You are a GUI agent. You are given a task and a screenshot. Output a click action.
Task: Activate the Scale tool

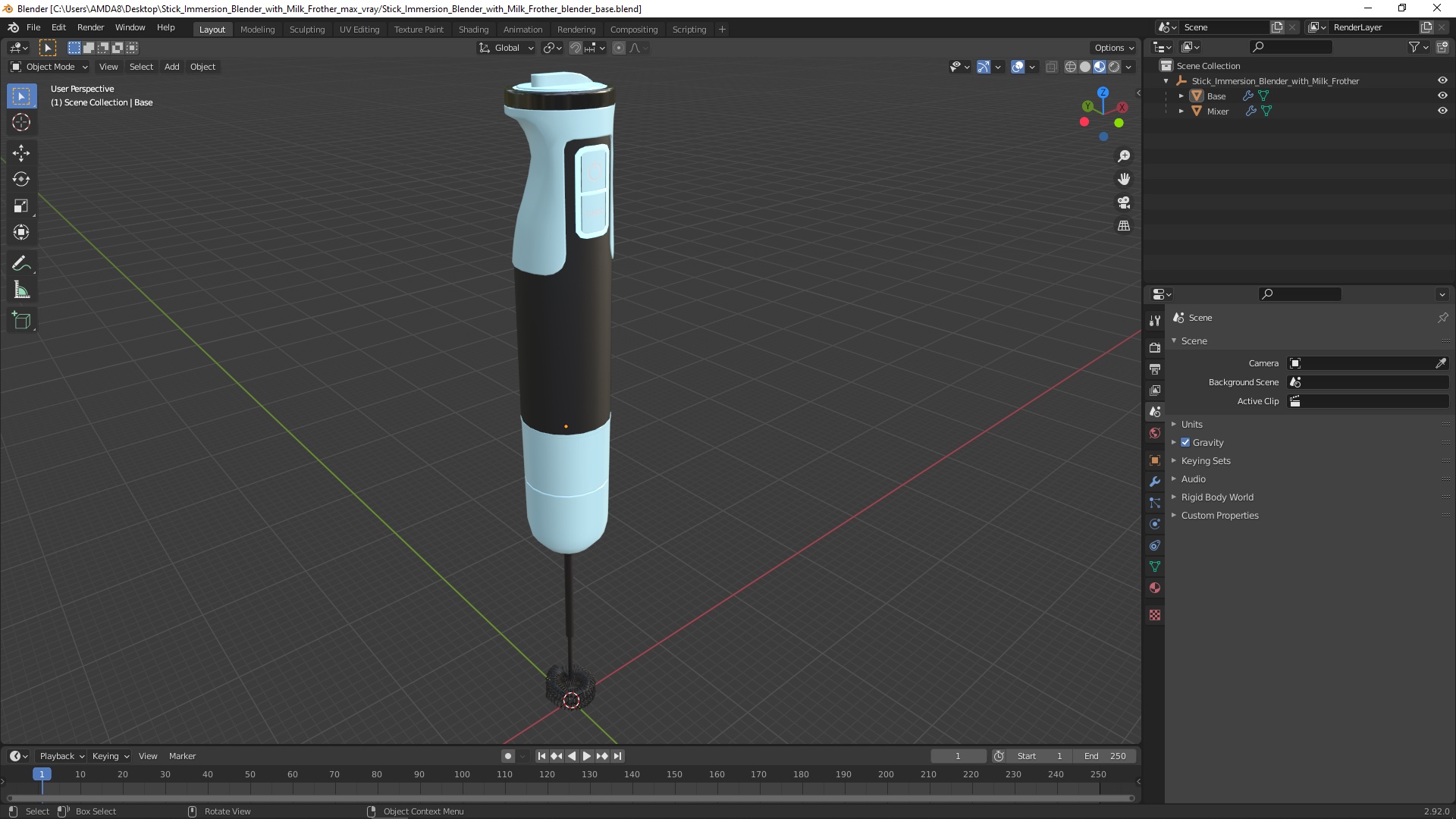click(21, 206)
